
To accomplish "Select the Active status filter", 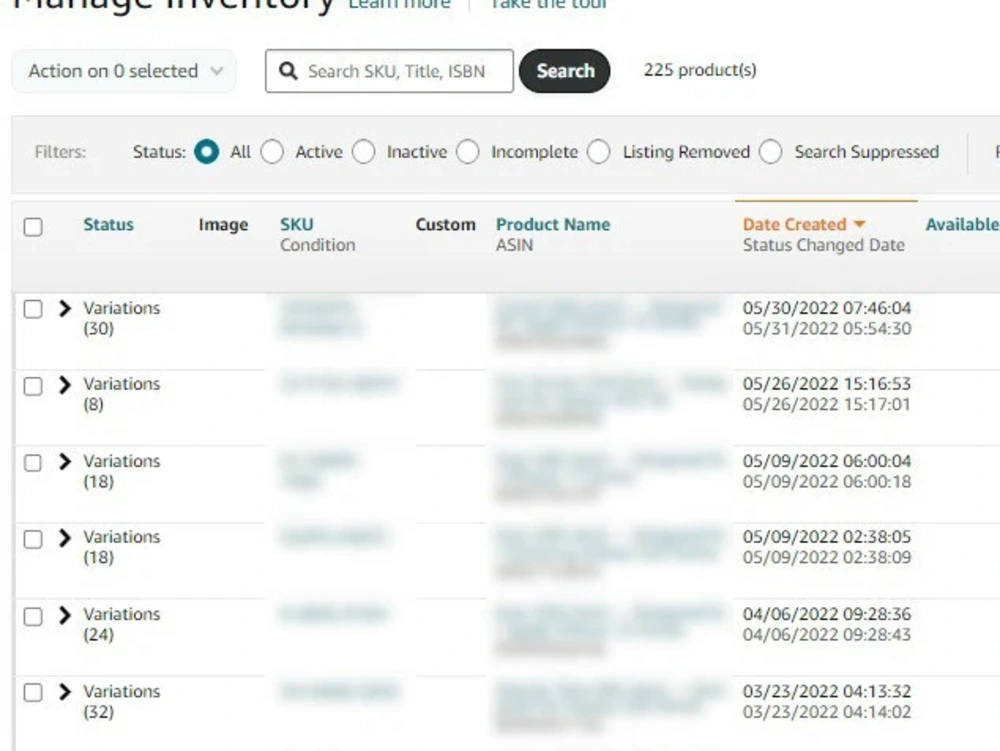I will pyautogui.click(x=272, y=152).
